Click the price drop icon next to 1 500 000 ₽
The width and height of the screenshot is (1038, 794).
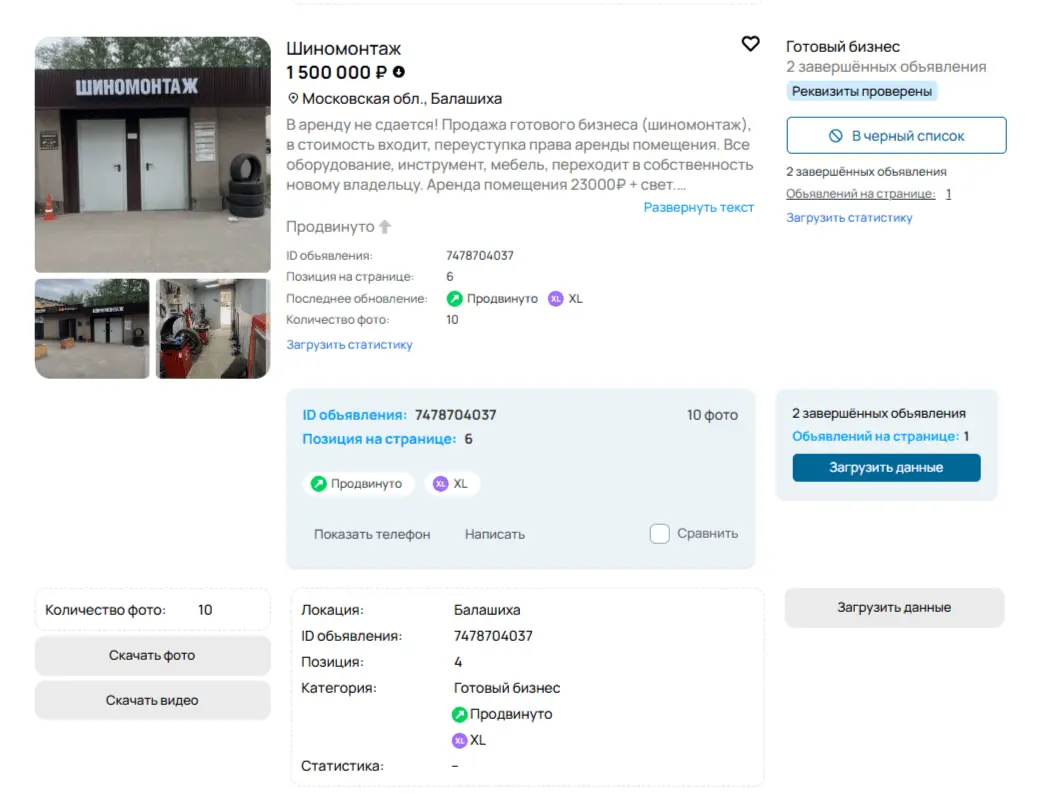click(x=399, y=72)
